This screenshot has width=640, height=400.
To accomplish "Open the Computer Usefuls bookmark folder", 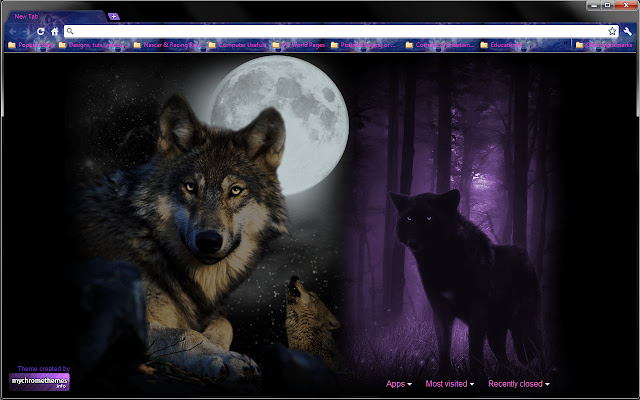I will coord(237,45).
